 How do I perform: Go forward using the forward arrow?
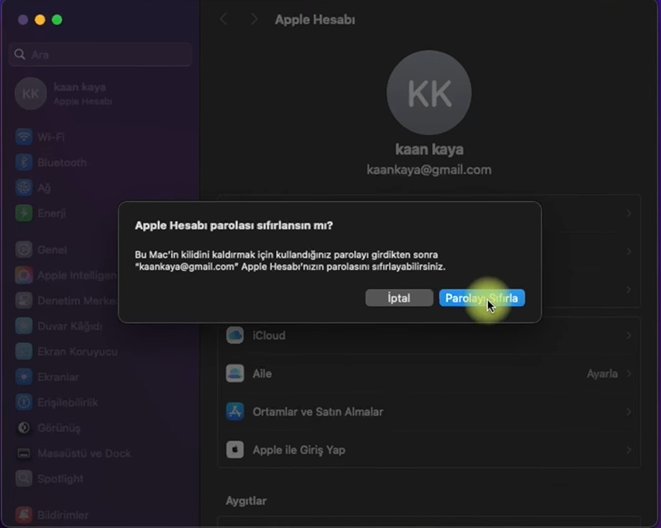[253, 19]
